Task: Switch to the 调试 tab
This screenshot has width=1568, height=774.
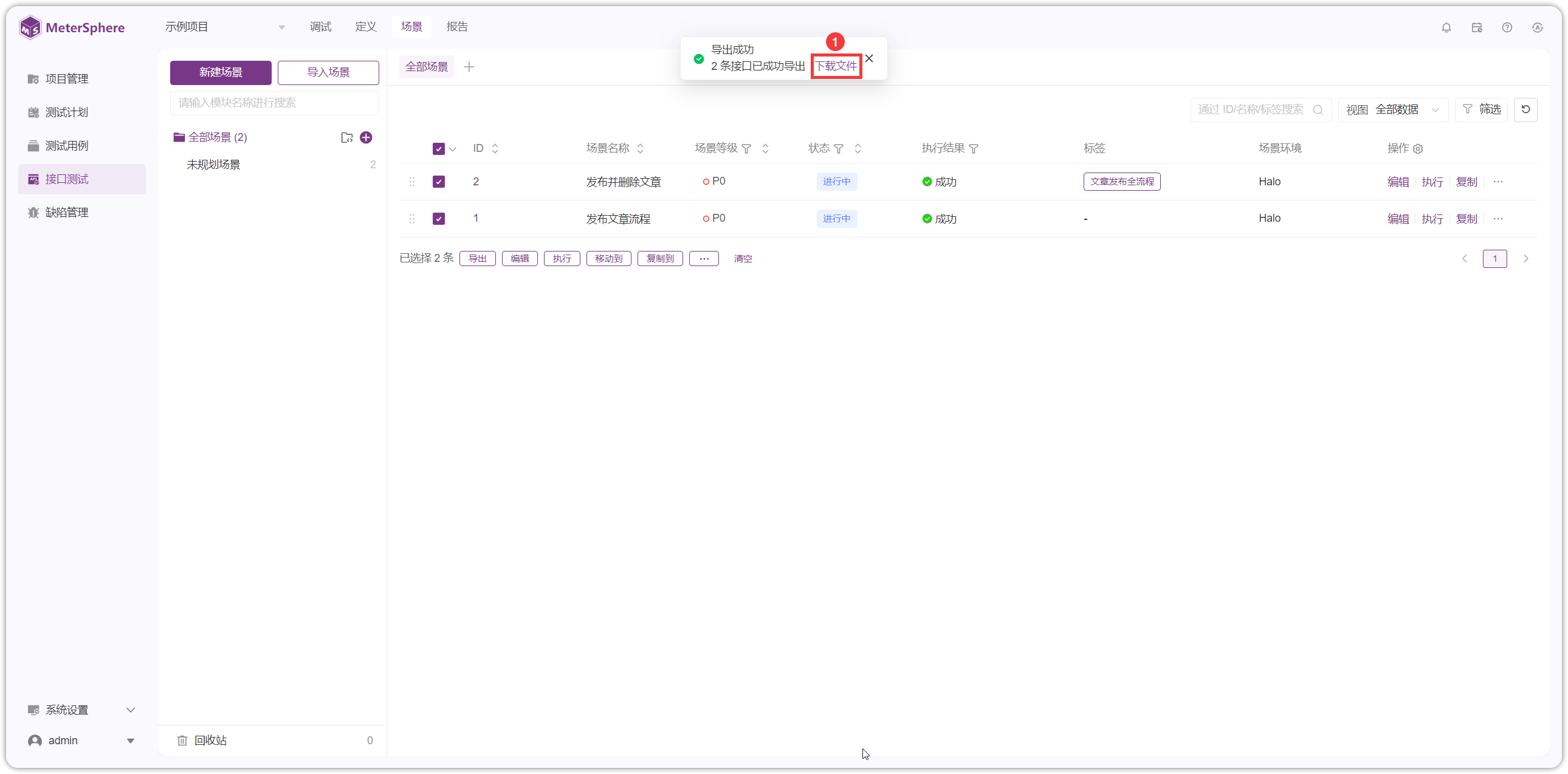Action: pyautogui.click(x=320, y=27)
